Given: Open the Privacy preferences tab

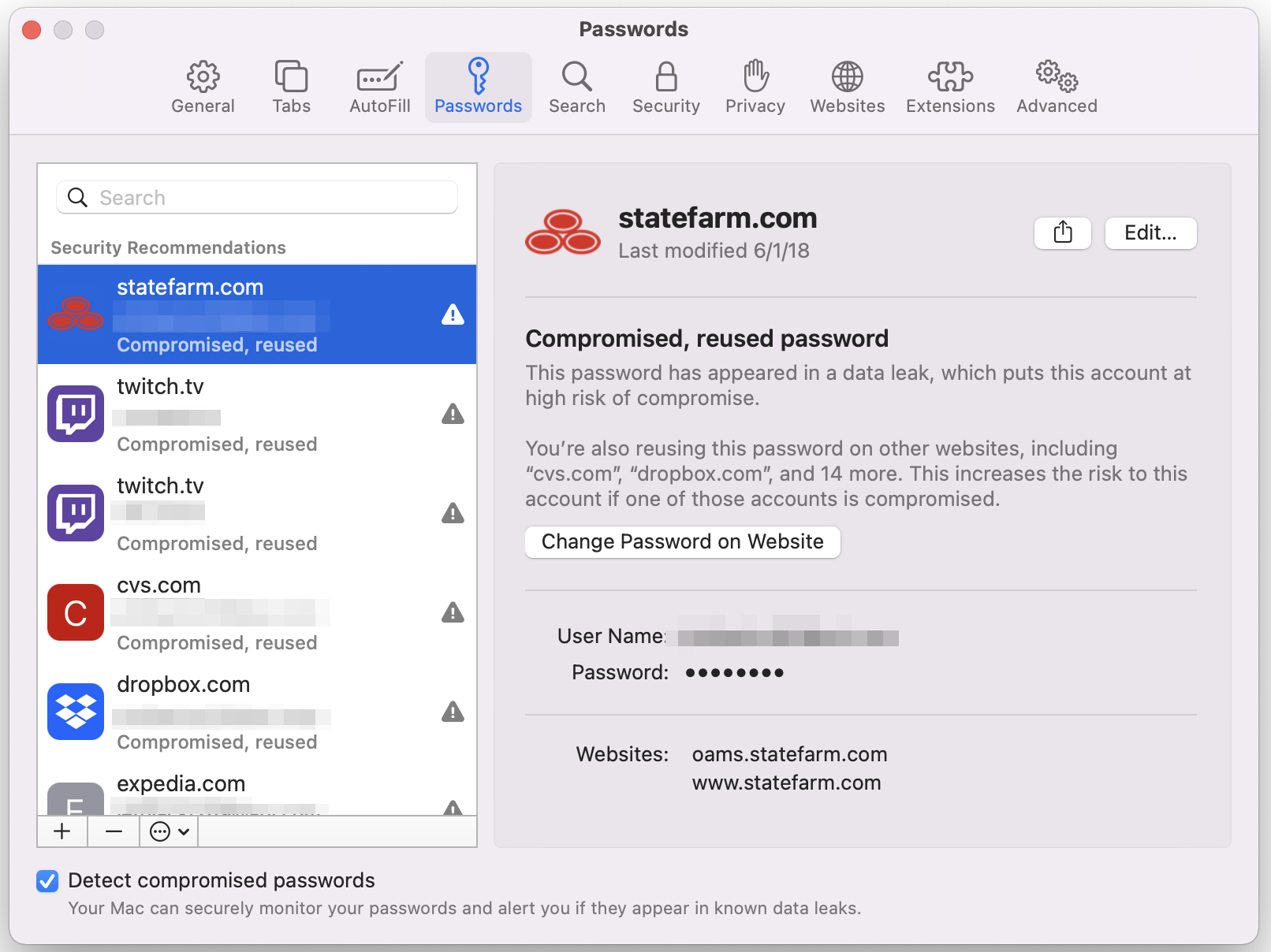Looking at the screenshot, I should (755, 87).
